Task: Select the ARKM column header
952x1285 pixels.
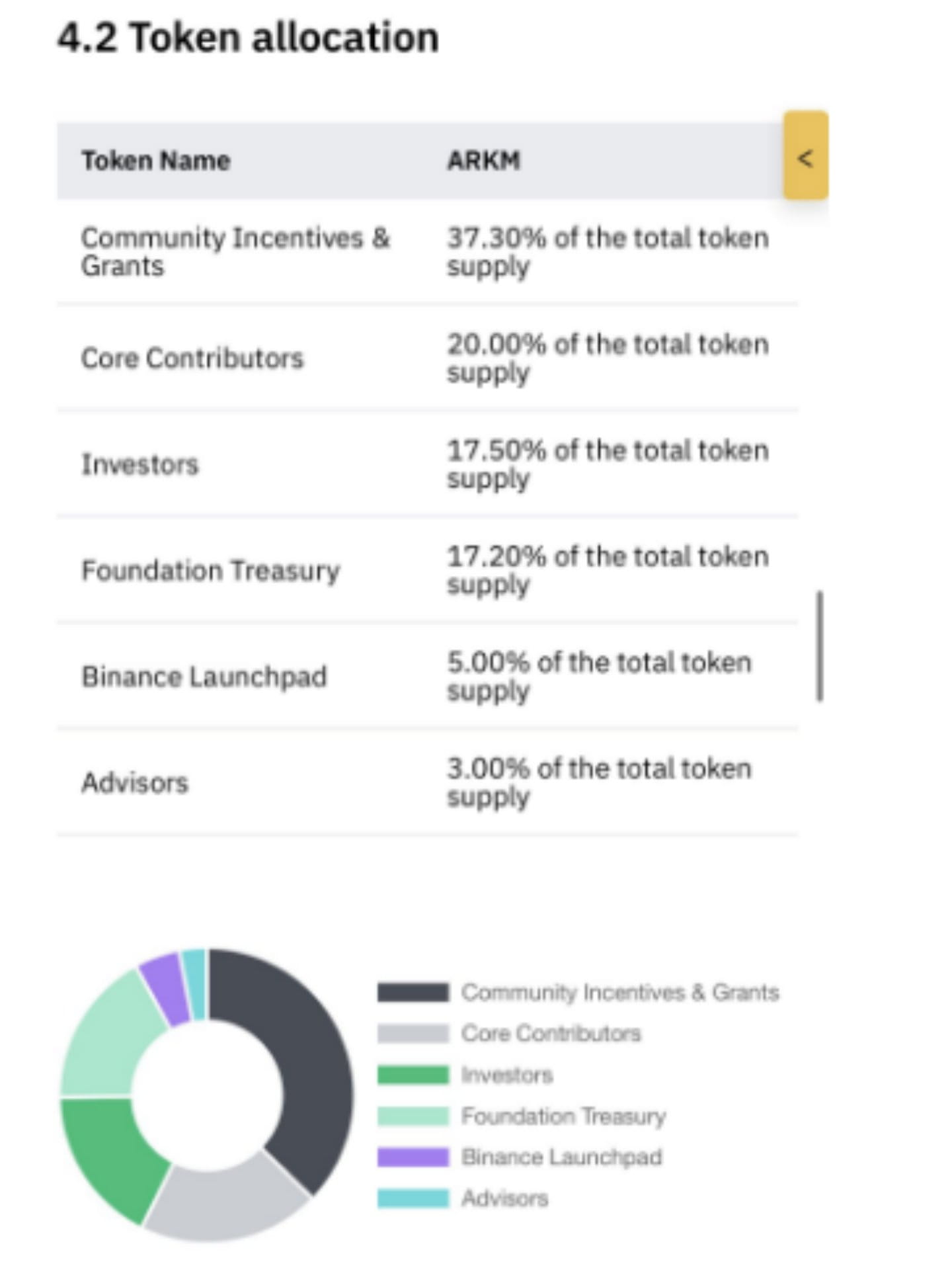Action: coord(484,161)
